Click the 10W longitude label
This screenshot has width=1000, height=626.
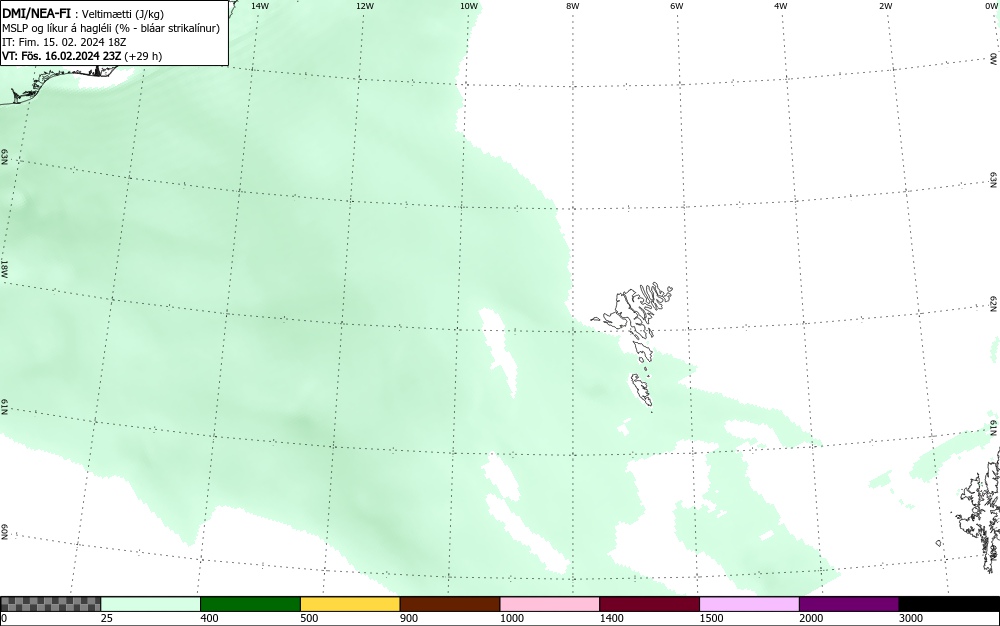pyautogui.click(x=469, y=6)
